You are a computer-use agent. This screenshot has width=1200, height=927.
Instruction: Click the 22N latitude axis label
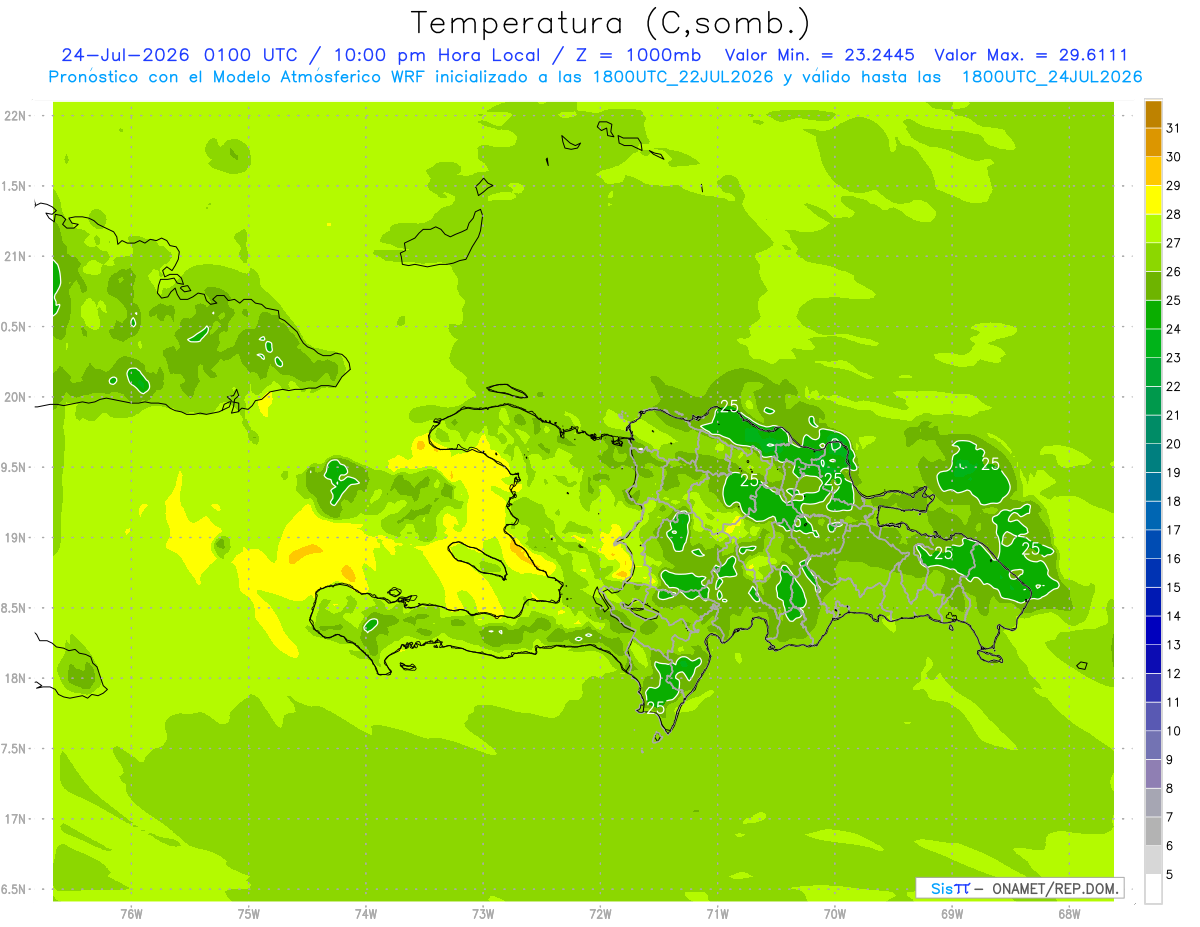(17, 116)
